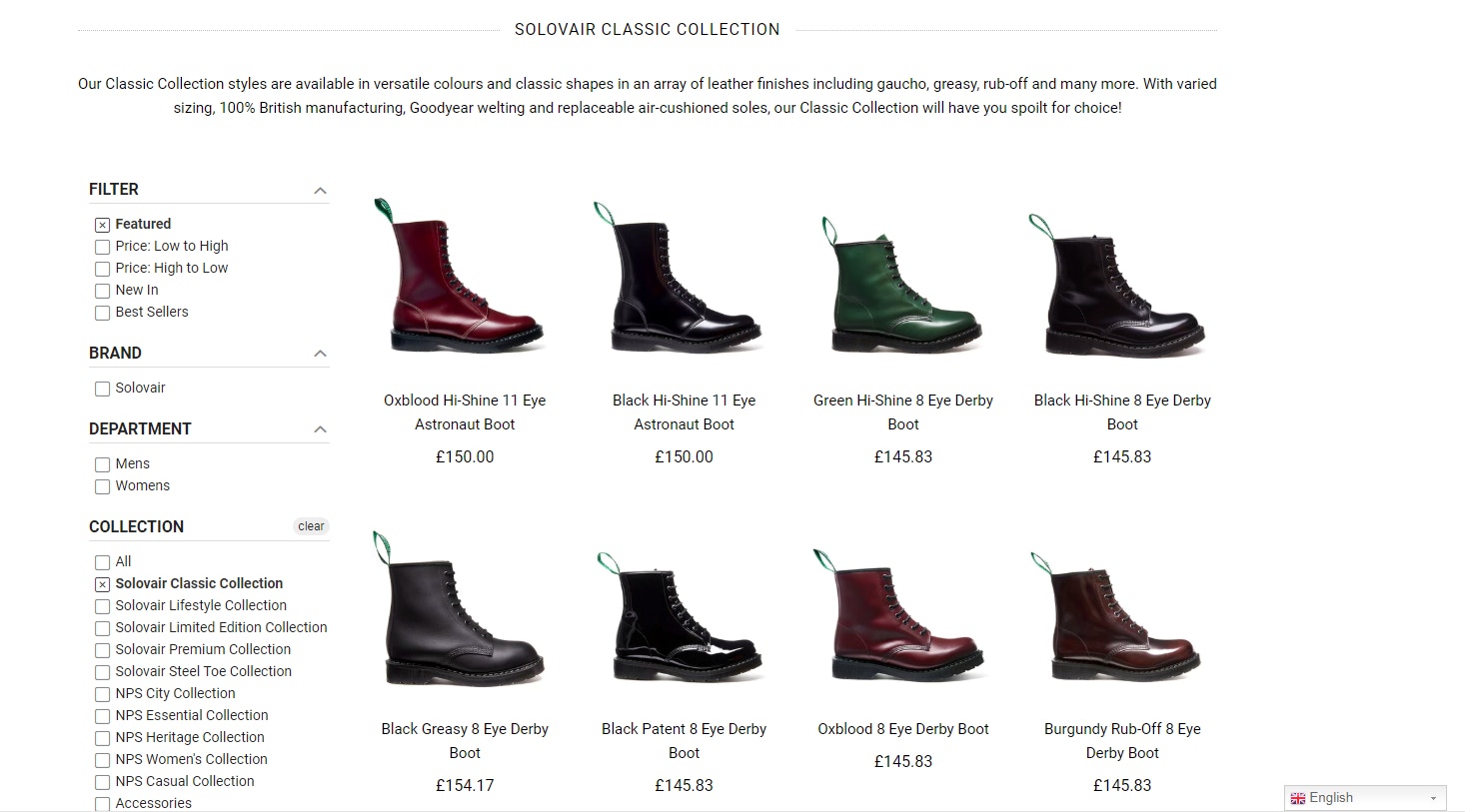Enable the Best Sellers filter
Viewport: 1465px width, 812px height.
click(x=102, y=313)
